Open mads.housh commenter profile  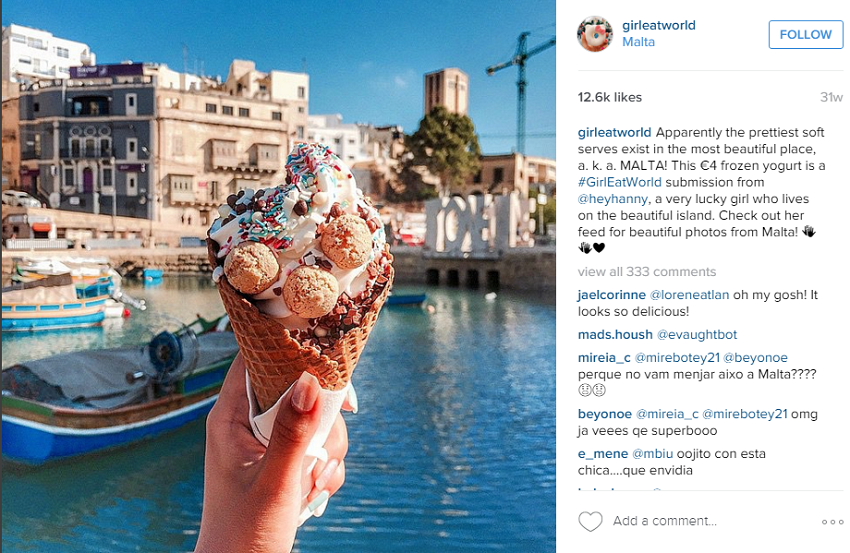(615, 335)
